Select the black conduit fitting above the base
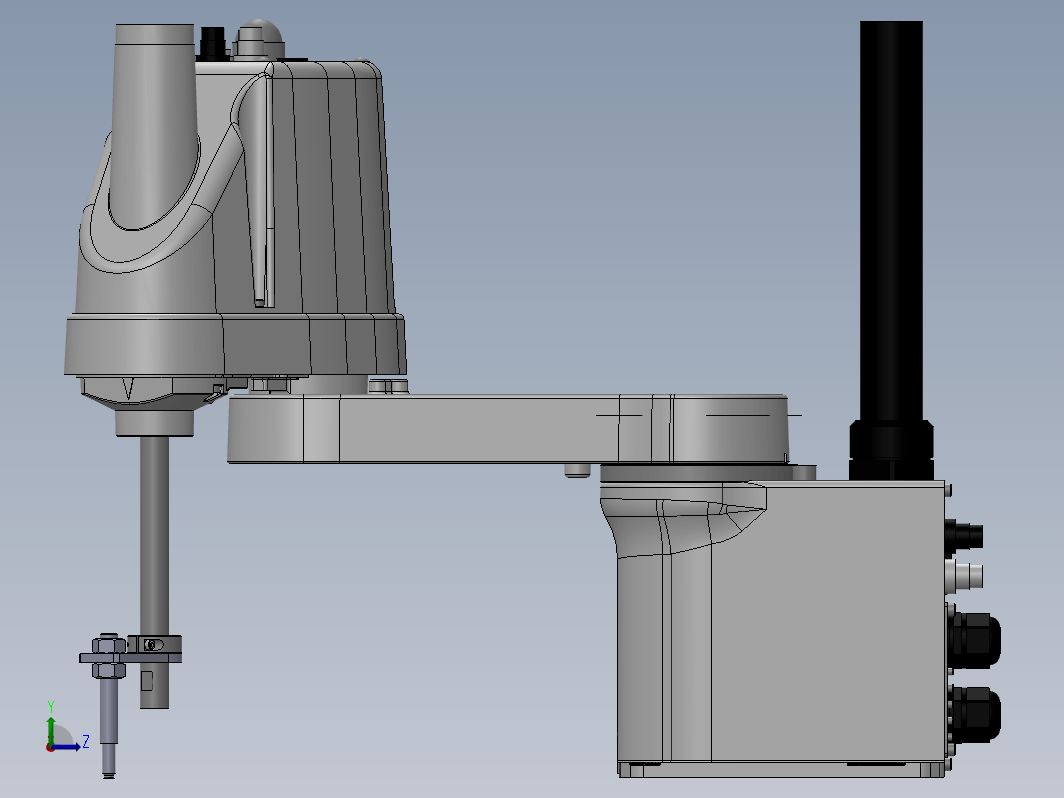1064x798 pixels. (x=891, y=449)
